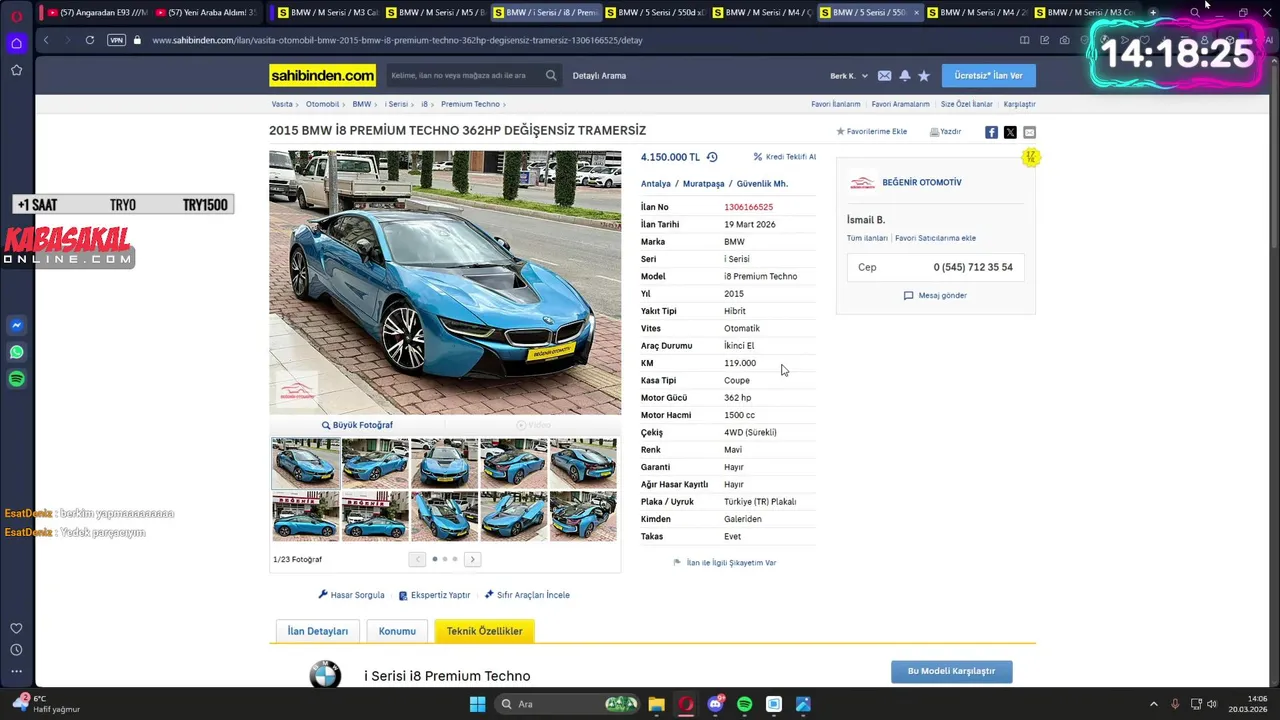Open Spotify in Opera sidebar

[x=16, y=379]
